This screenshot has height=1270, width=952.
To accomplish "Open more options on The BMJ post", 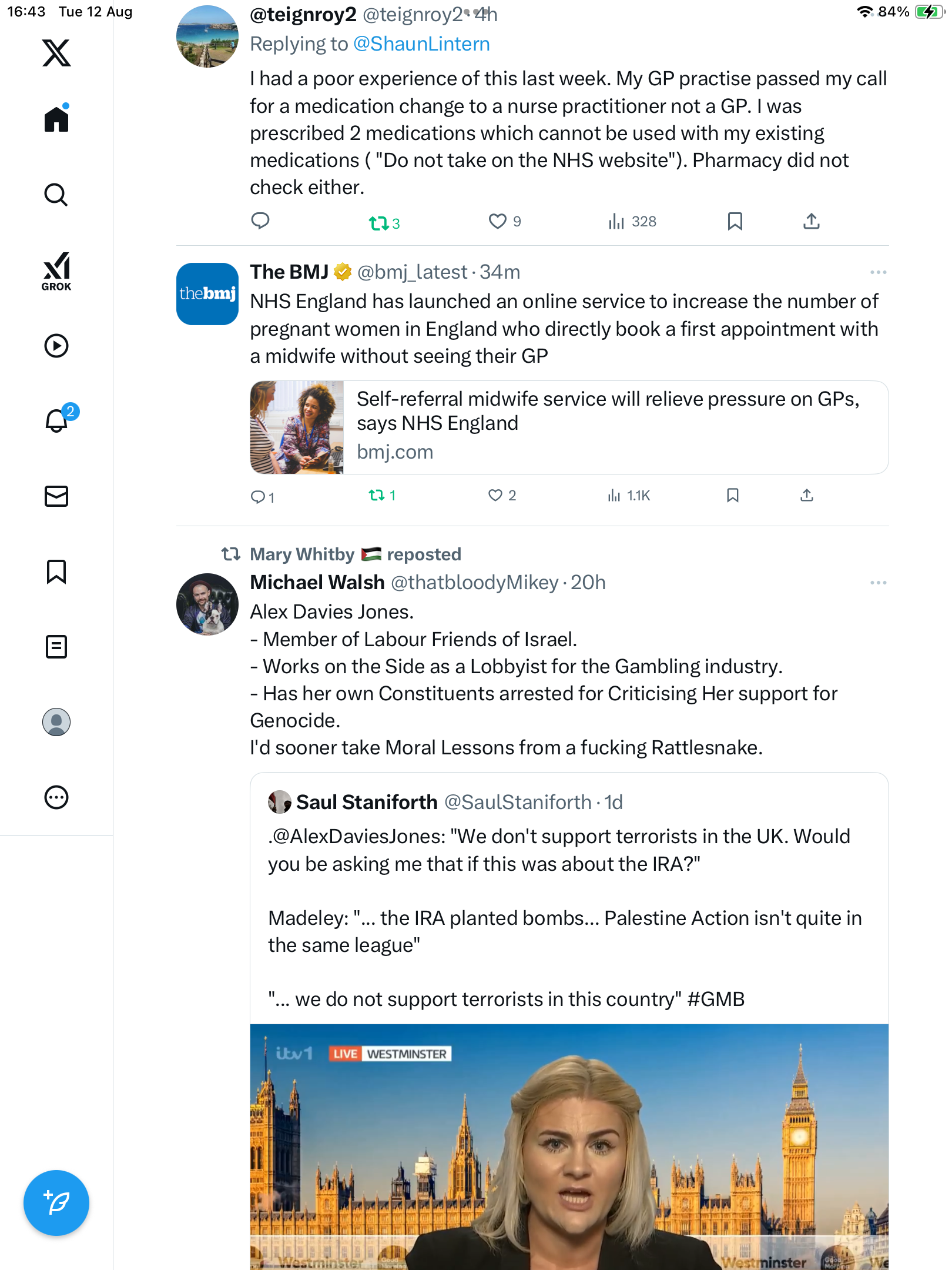I will tap(878, 272).
